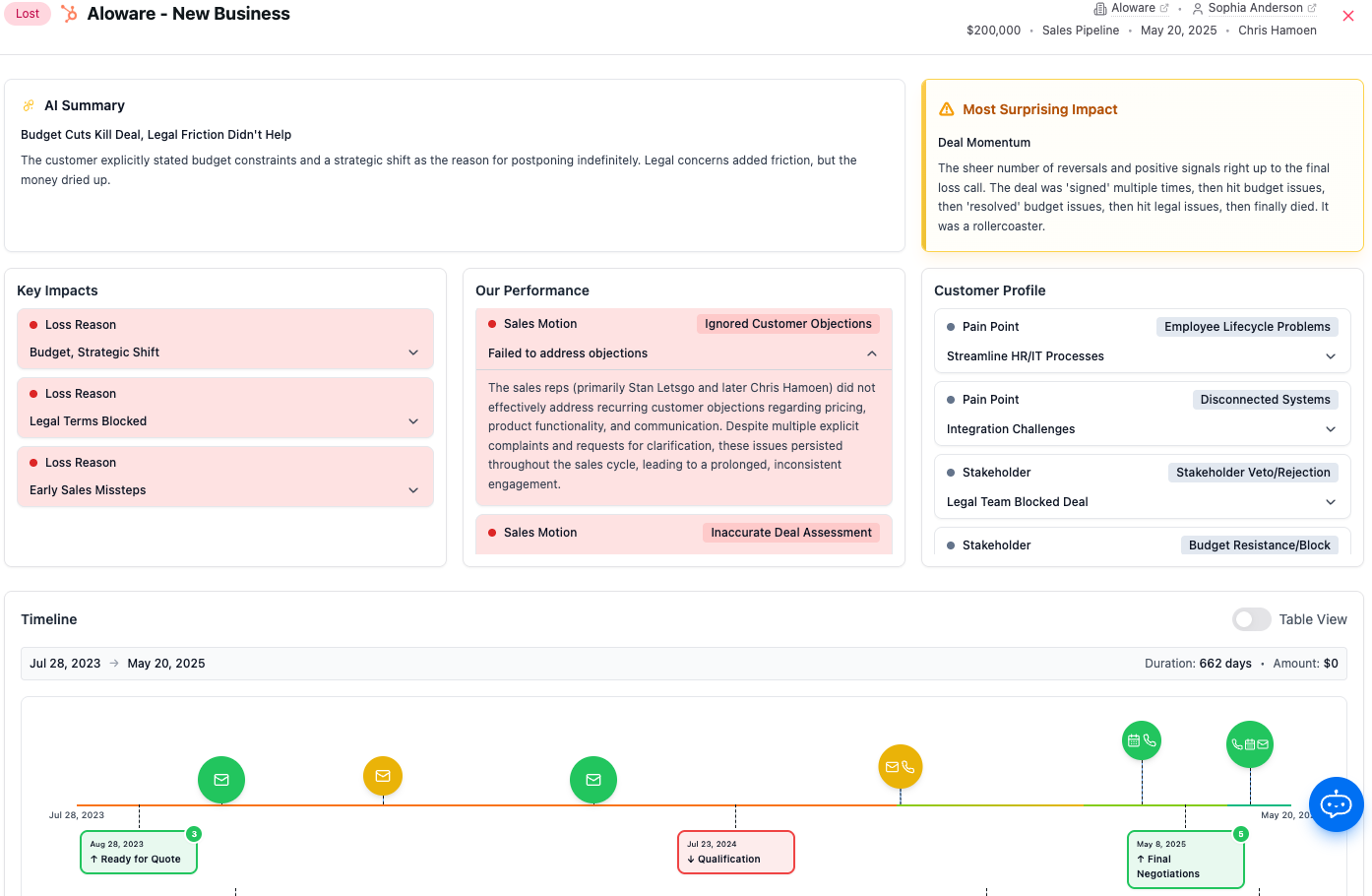Toggle the Table View switch

point(1251,619)
